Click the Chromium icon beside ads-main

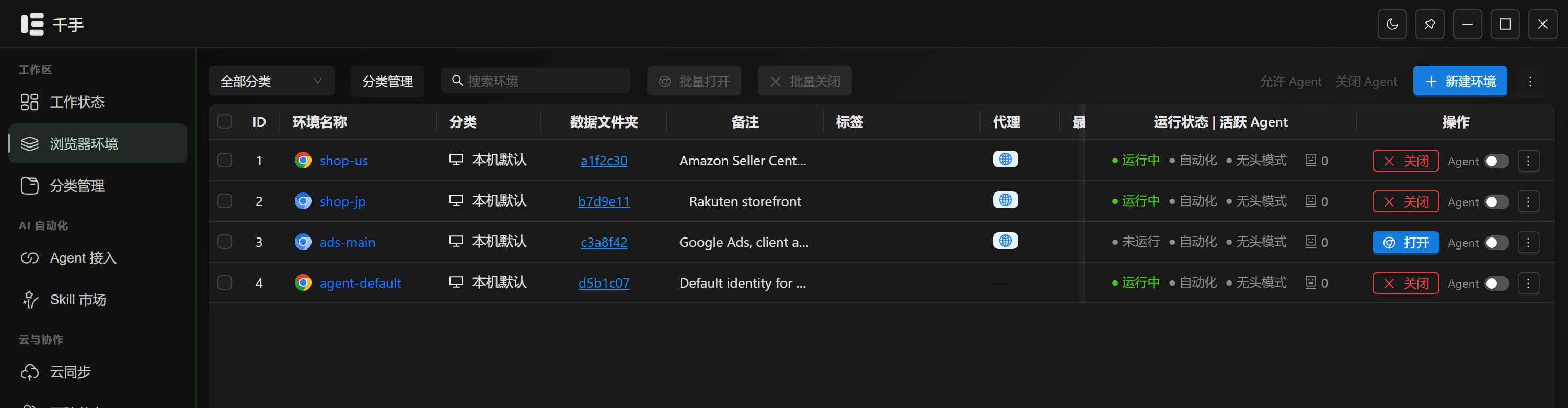point(303,242)
